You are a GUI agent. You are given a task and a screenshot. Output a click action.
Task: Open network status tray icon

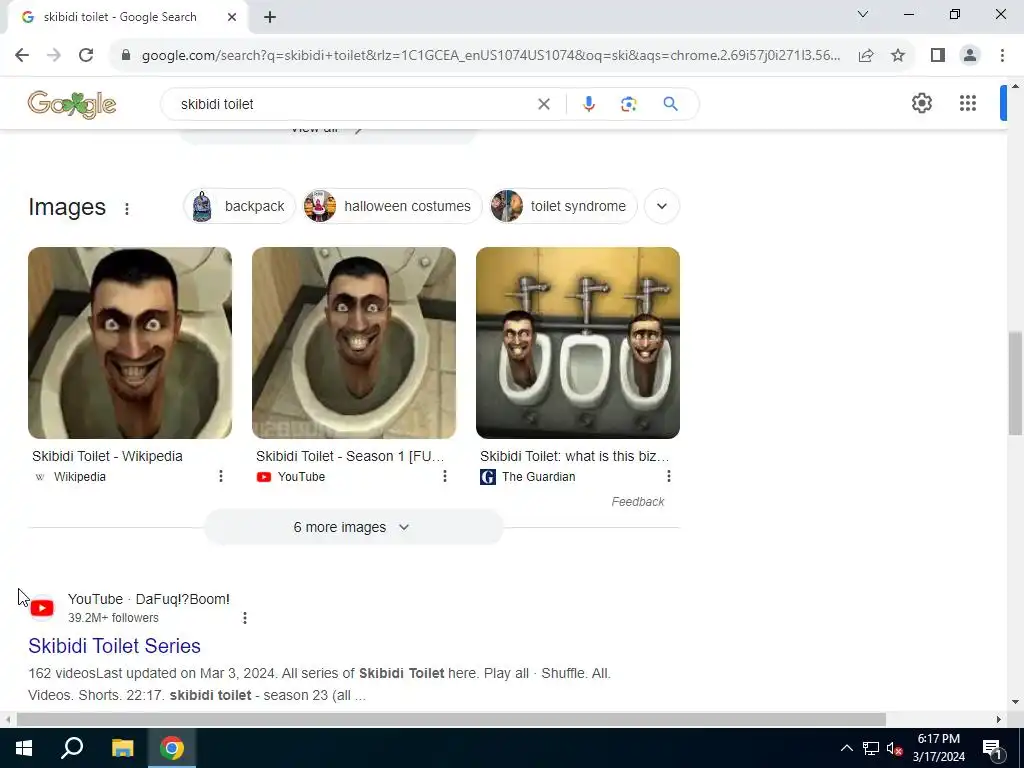pyautogui.click(x=871, y=748)
